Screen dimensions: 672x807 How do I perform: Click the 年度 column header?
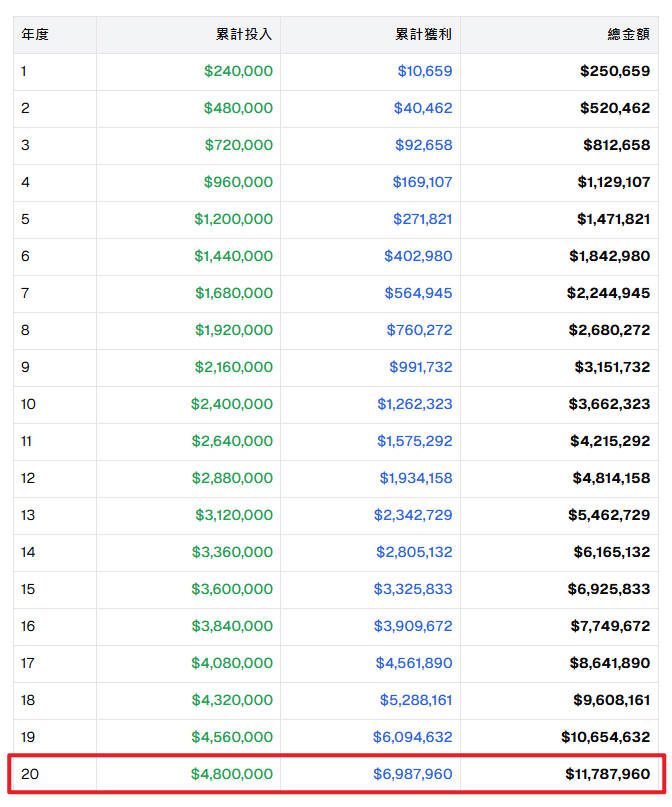tap(35, 34)
